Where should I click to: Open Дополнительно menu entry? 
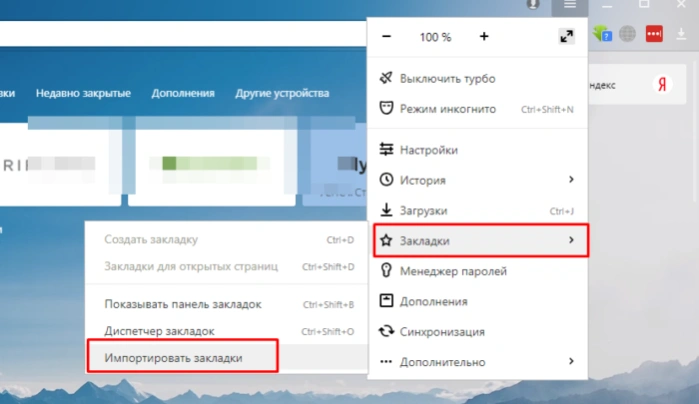click(477, 362)
